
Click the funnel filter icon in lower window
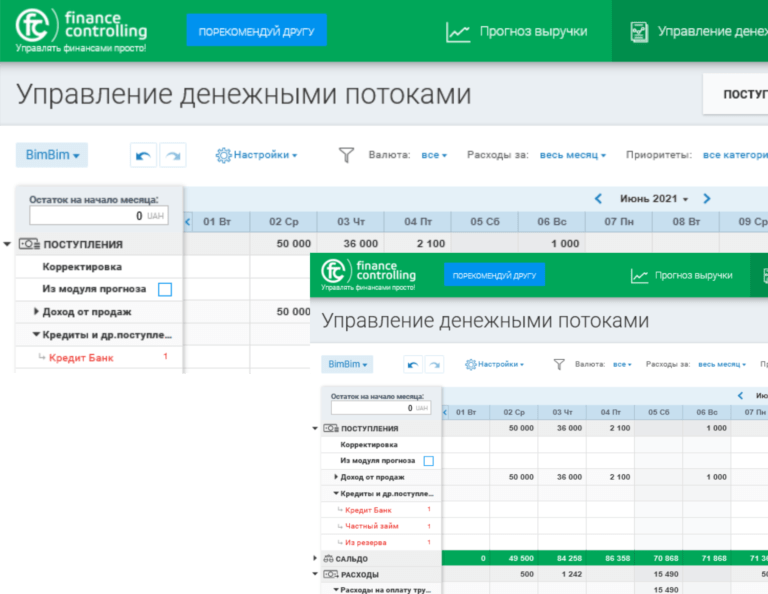tap(559, 364)
